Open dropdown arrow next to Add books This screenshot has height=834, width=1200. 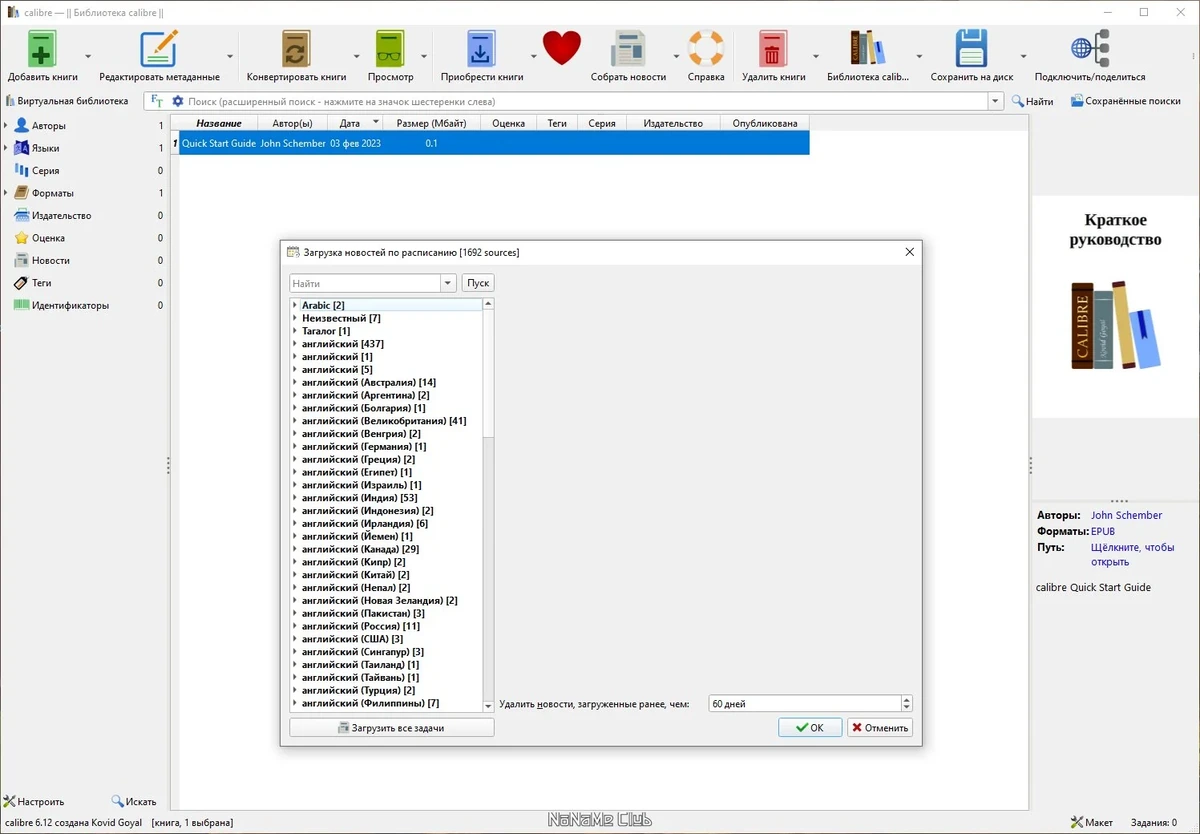pos(88,56)
